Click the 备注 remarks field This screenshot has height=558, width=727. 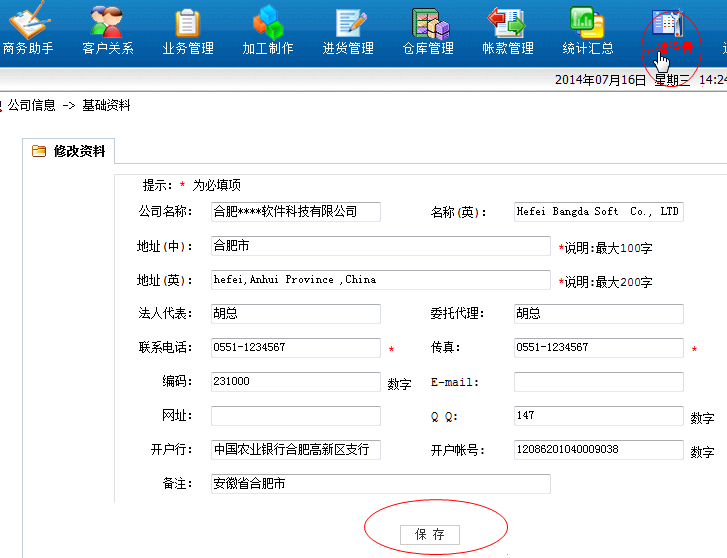[381, 484]
